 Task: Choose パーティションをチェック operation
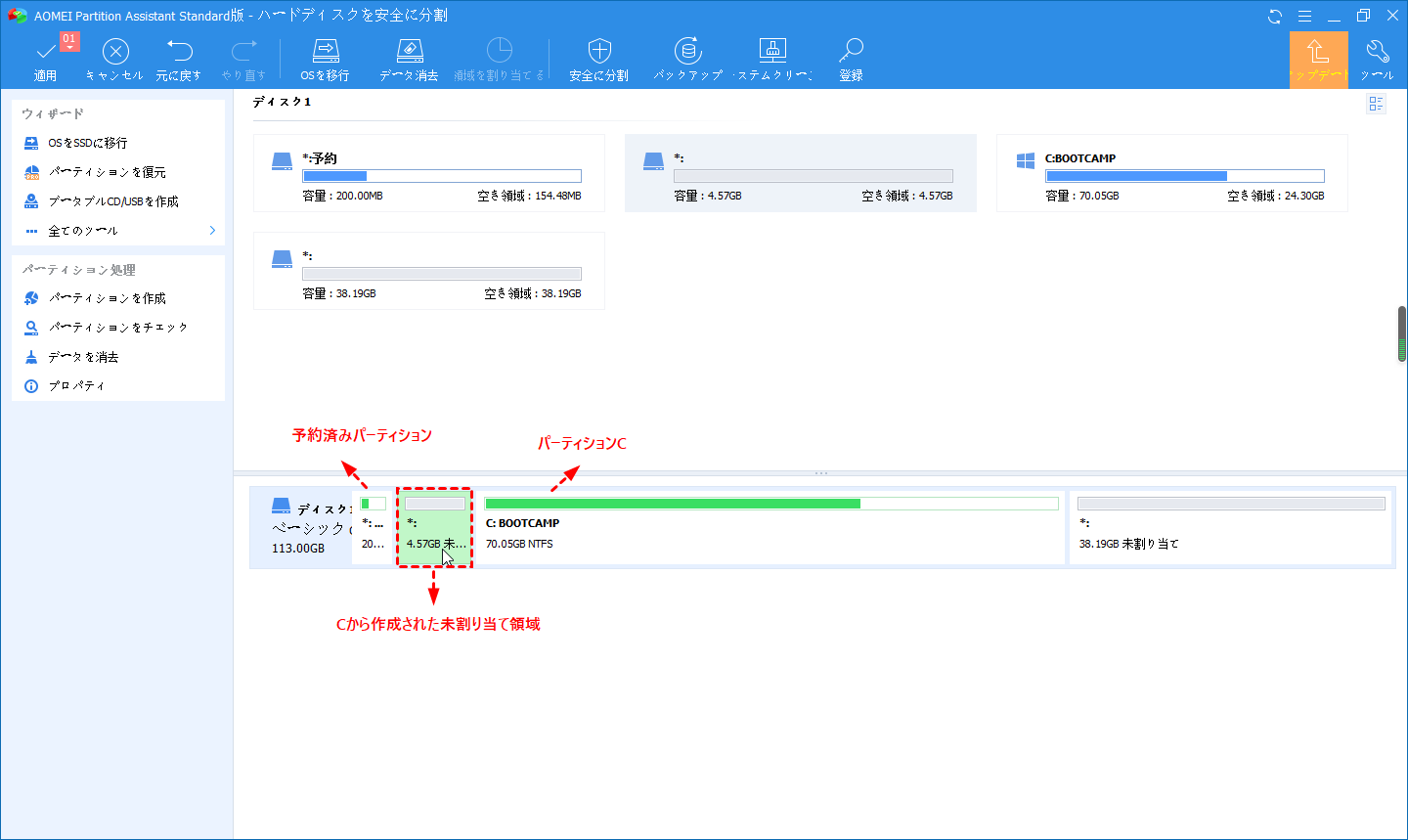106,328
